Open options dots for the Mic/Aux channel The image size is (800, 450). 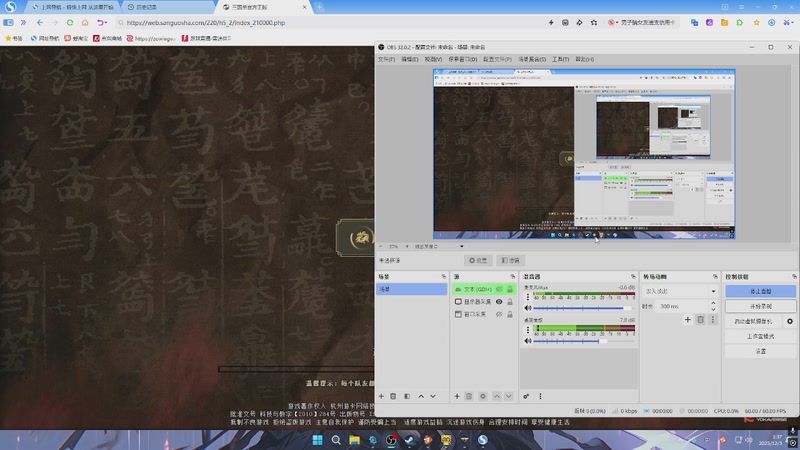[x=528, y=297]
